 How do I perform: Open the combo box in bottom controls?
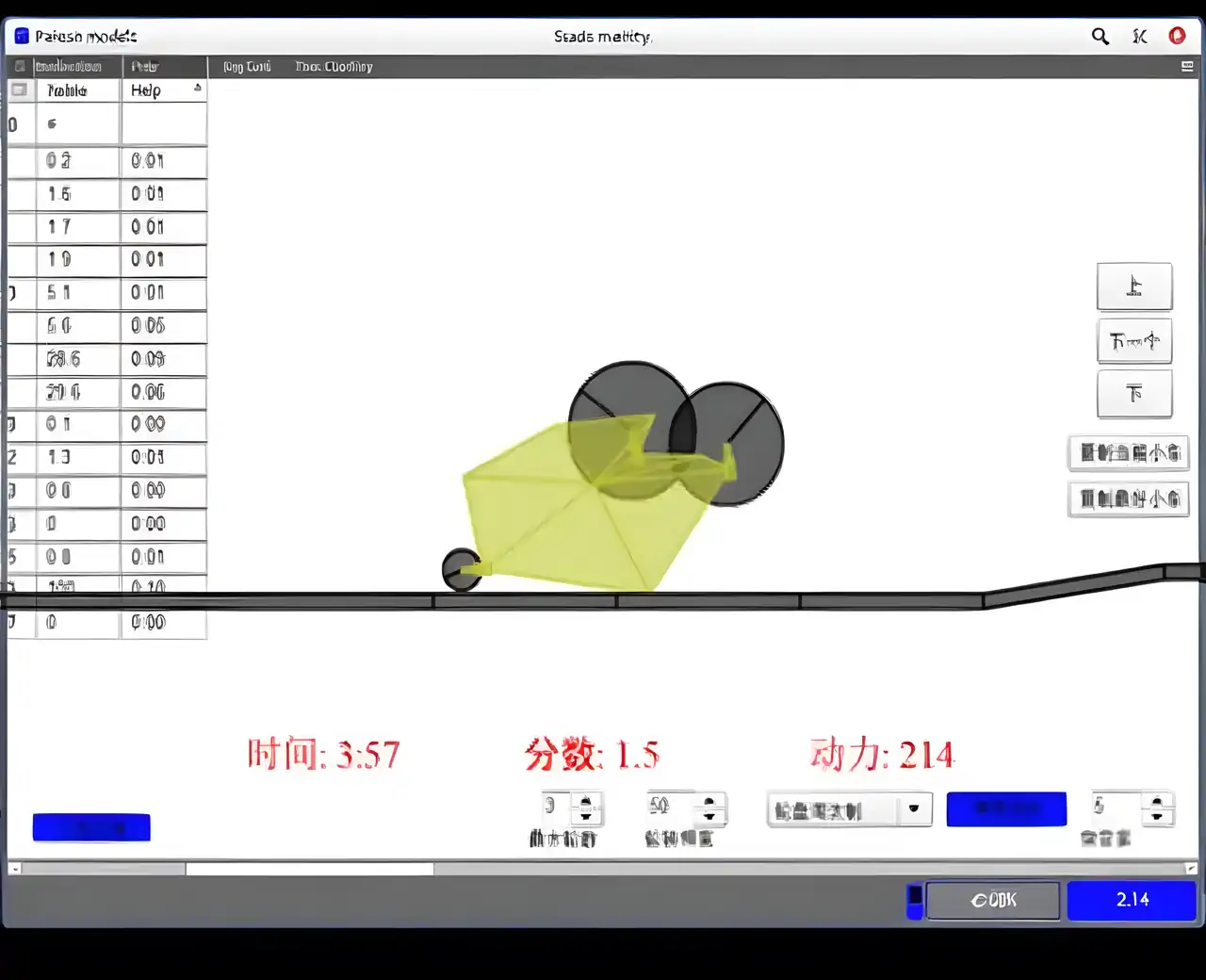pos(850,809)
